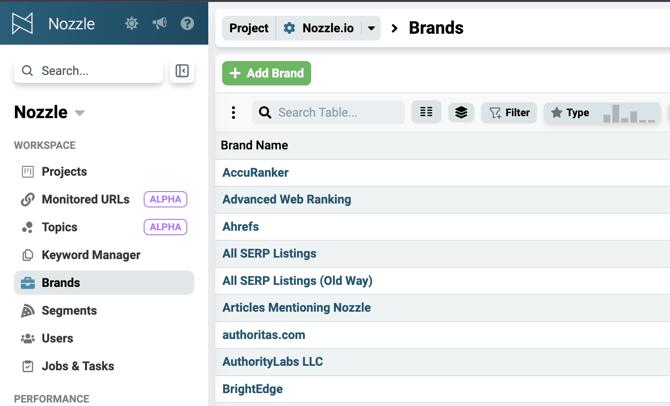Click the layers grouping icon

pos(461,112)
